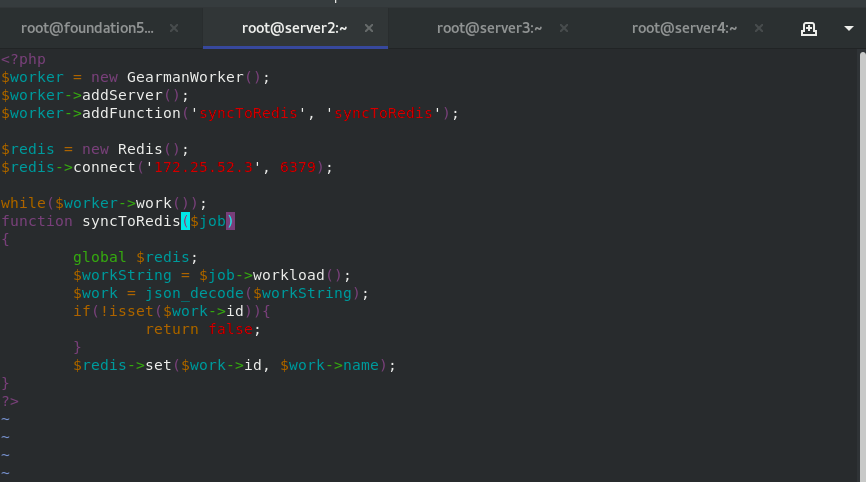The width and height of the screenshot is (866, 482).
Task: Expand the tab list dropdown arrow
Action: (849, 28)
